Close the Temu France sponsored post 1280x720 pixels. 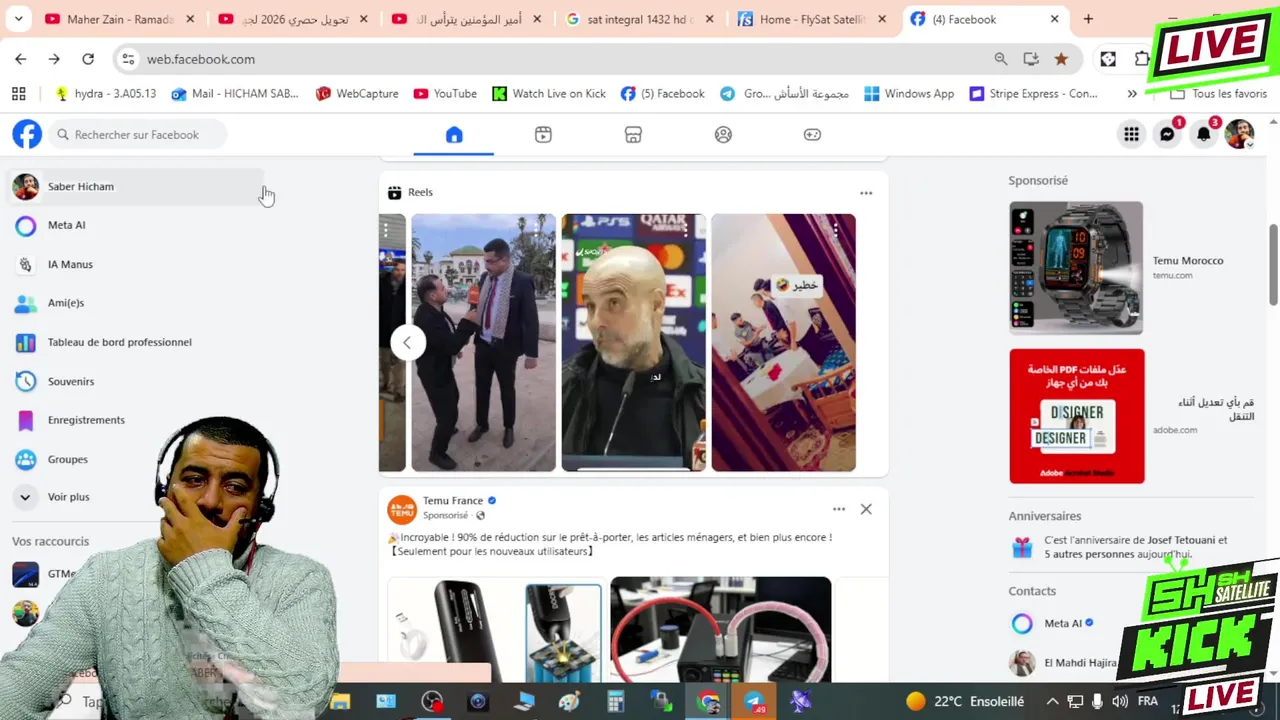(866, 509)
